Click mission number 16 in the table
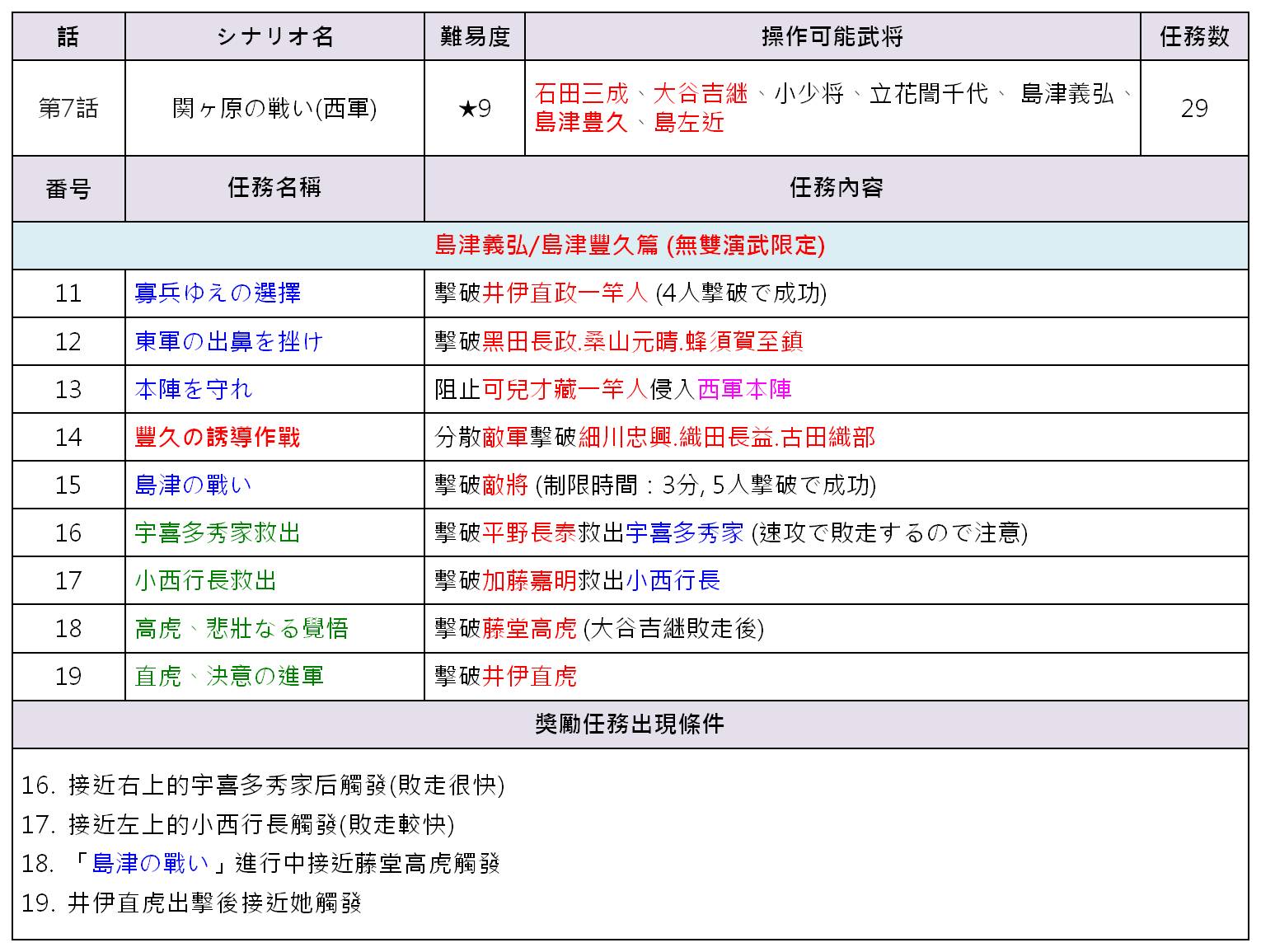1261x952 pixels. coord(68,532)
